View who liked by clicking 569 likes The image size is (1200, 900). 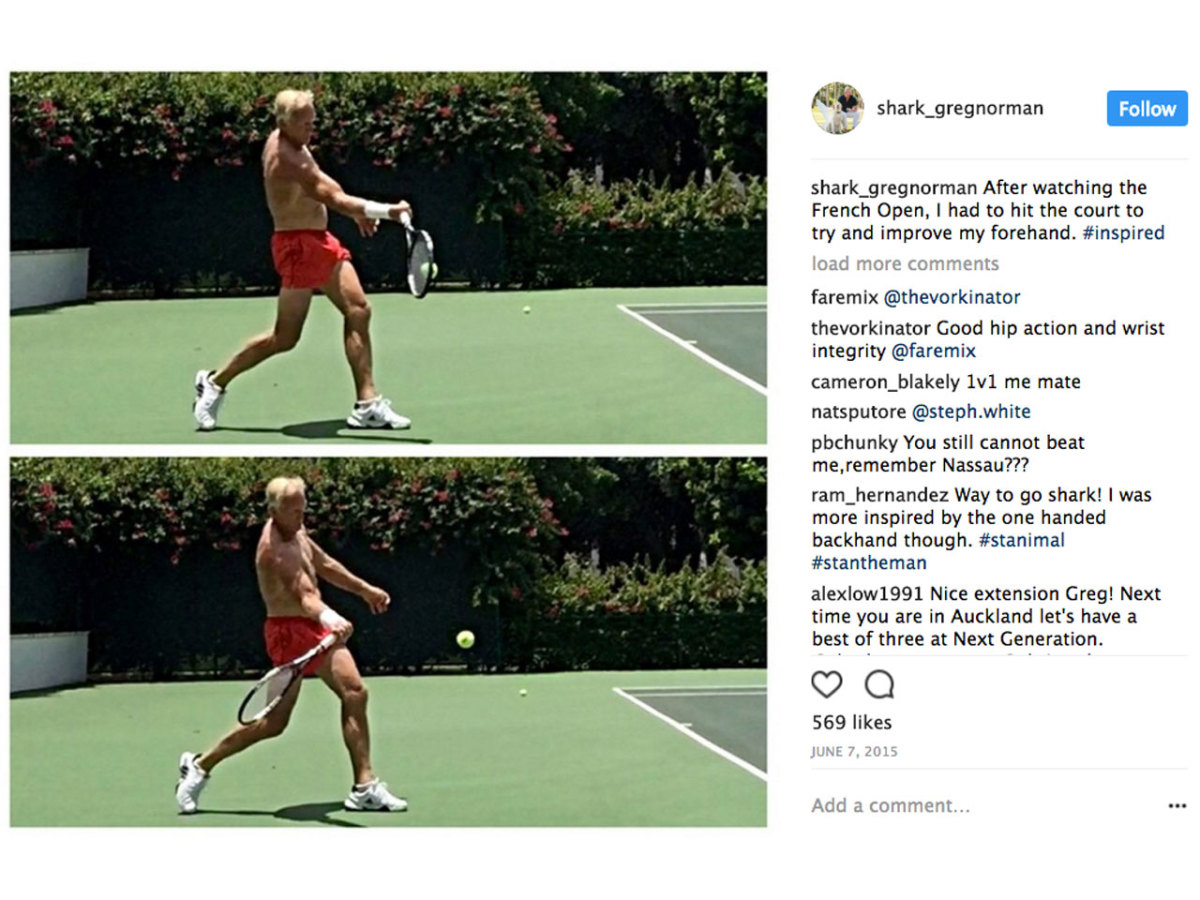pos(851,721)
